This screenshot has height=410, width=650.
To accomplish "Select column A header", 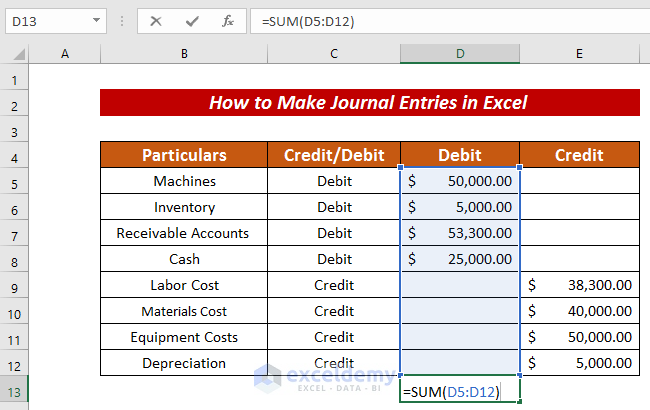I will (x=65, y=54).
